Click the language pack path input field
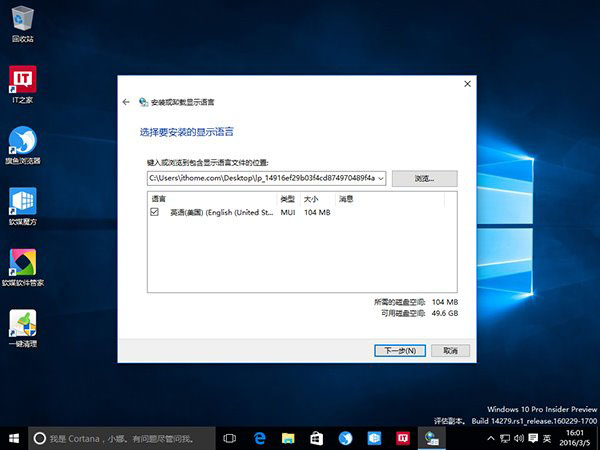 [262, 178]
